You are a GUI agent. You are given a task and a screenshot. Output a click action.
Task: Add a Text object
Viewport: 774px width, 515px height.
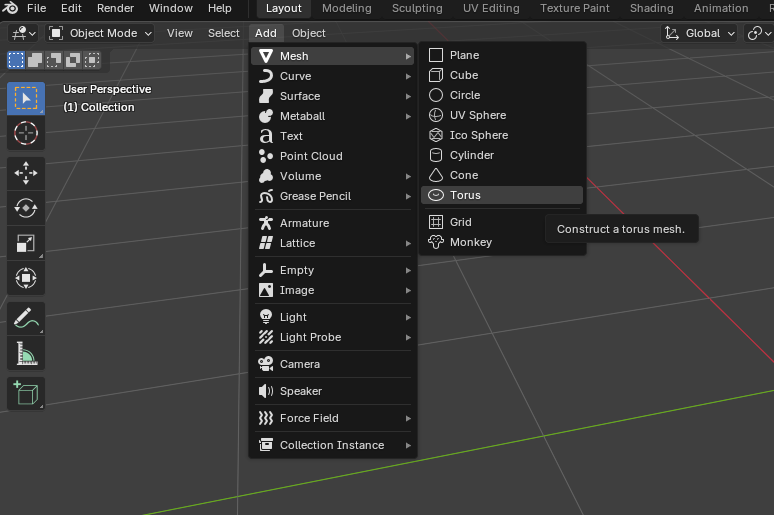click(333, 136)
